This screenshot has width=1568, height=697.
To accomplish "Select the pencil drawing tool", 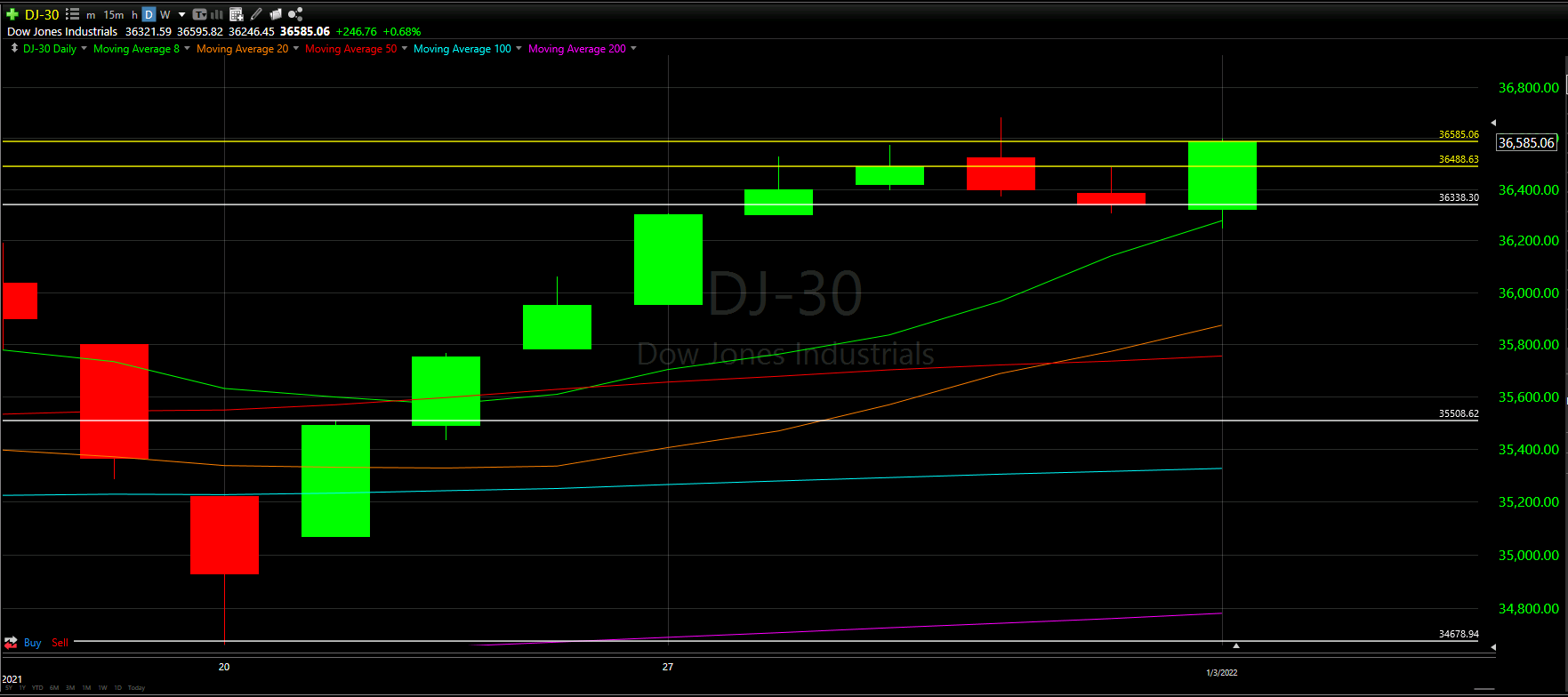I will point(256,14).
